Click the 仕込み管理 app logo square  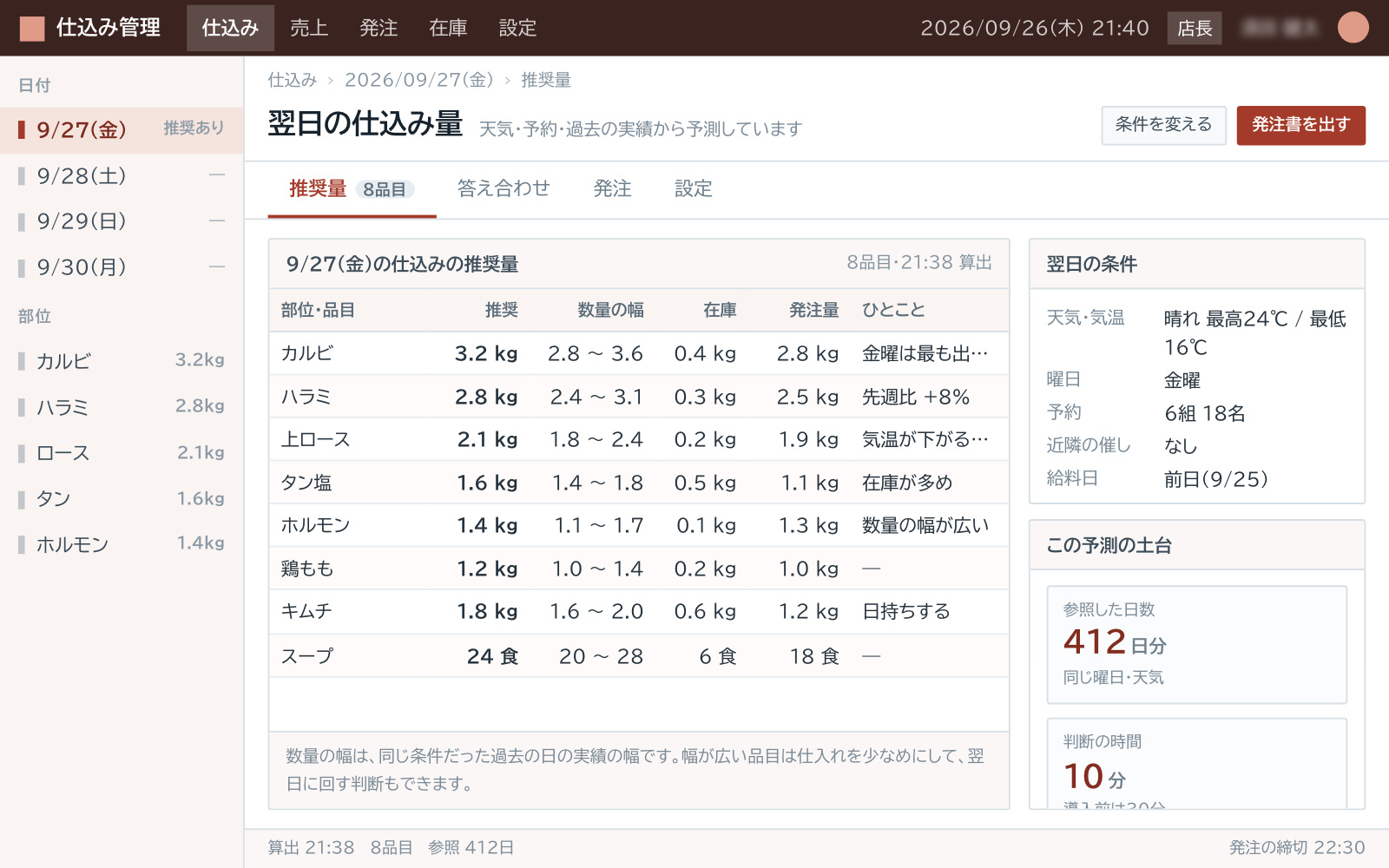coord(32,28)
